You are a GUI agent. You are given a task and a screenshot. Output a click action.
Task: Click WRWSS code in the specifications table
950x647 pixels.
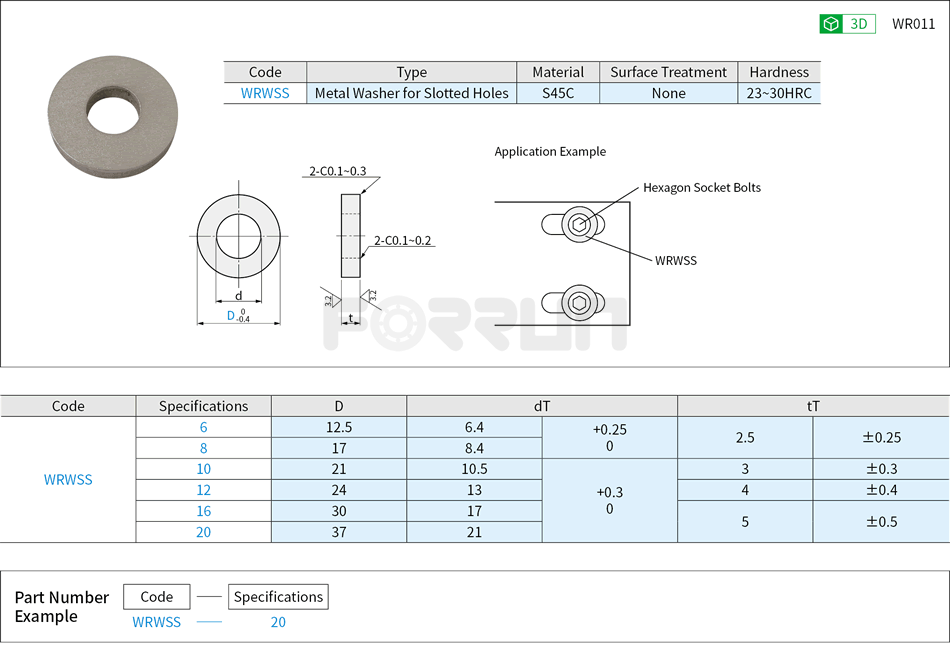tap(67, 479)
